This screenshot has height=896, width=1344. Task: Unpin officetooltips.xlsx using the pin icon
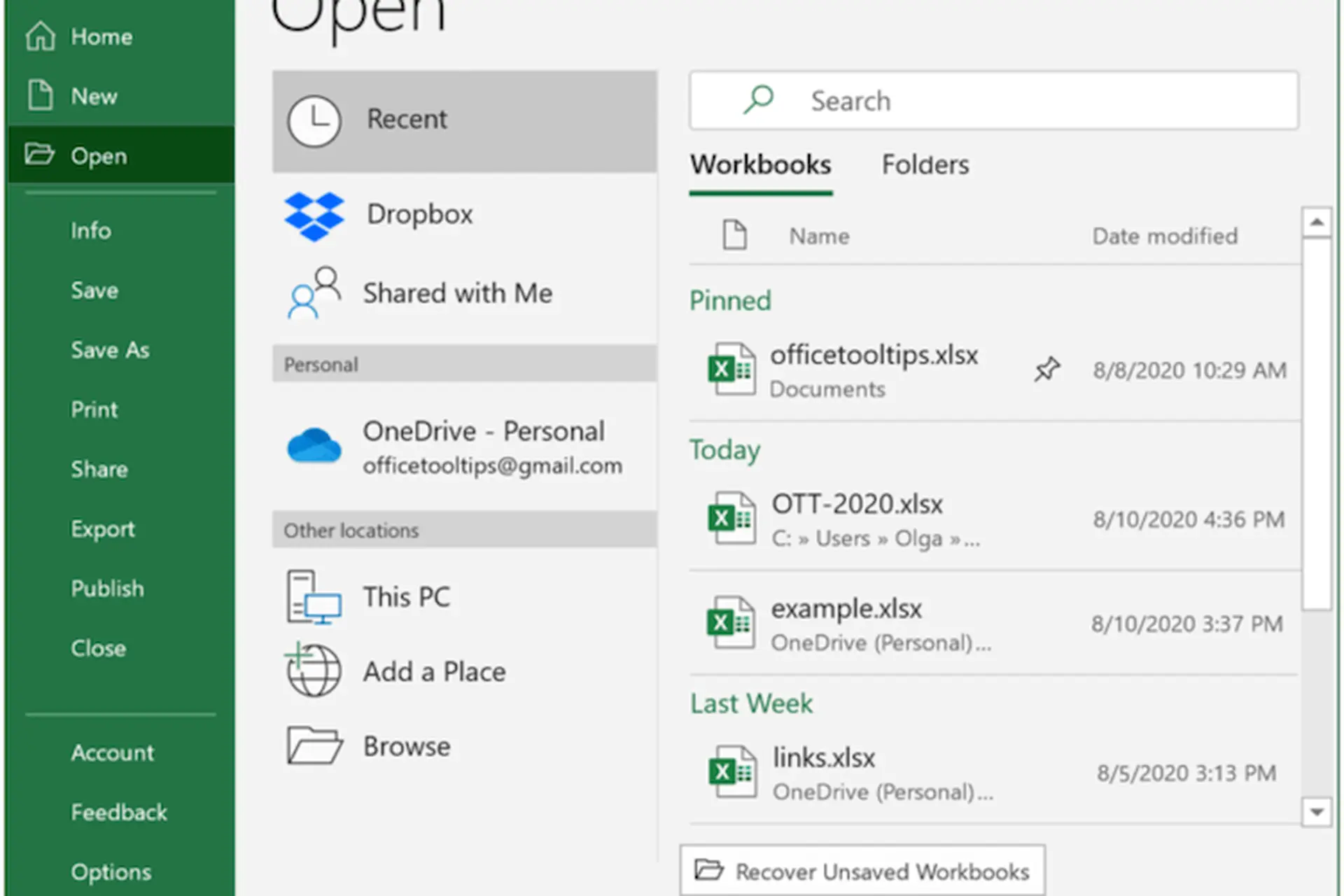coord(1047,370)
